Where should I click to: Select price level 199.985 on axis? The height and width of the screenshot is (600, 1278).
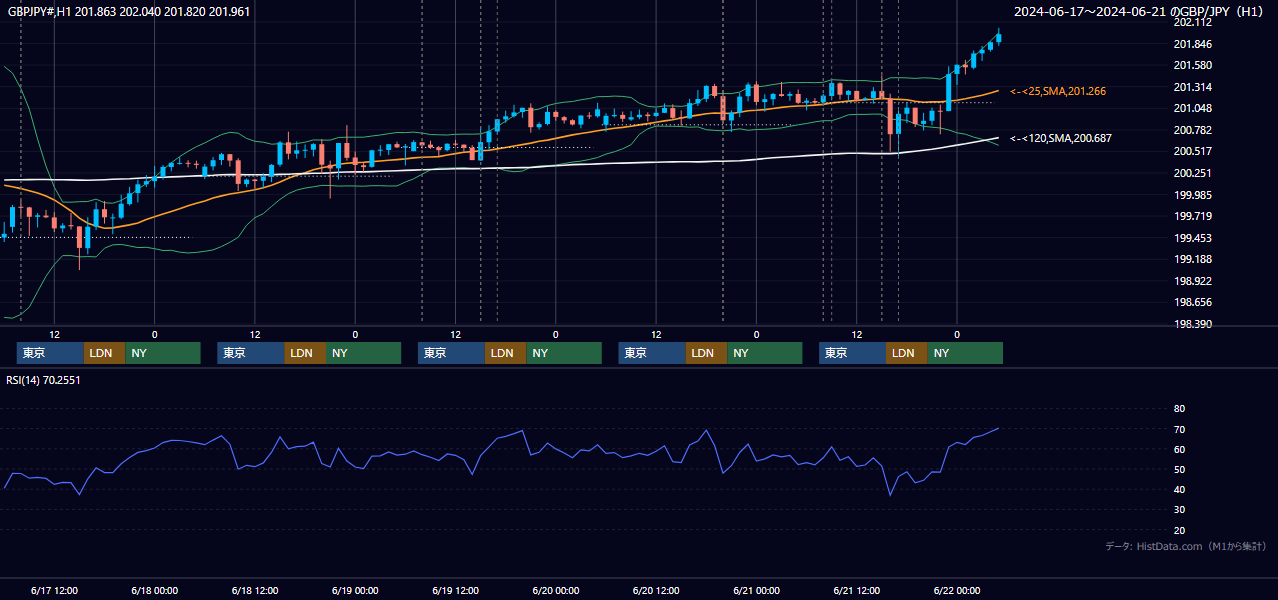[x=1193, y=195]
